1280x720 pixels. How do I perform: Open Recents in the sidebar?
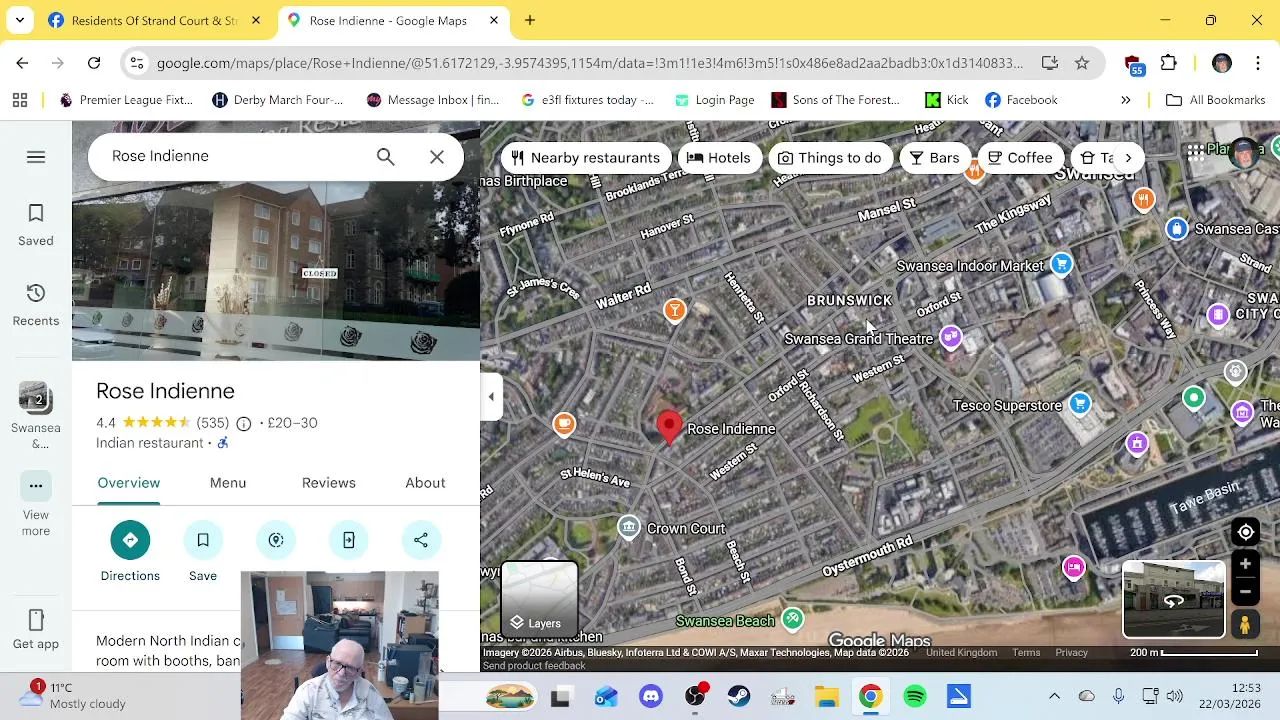[36, 305]
